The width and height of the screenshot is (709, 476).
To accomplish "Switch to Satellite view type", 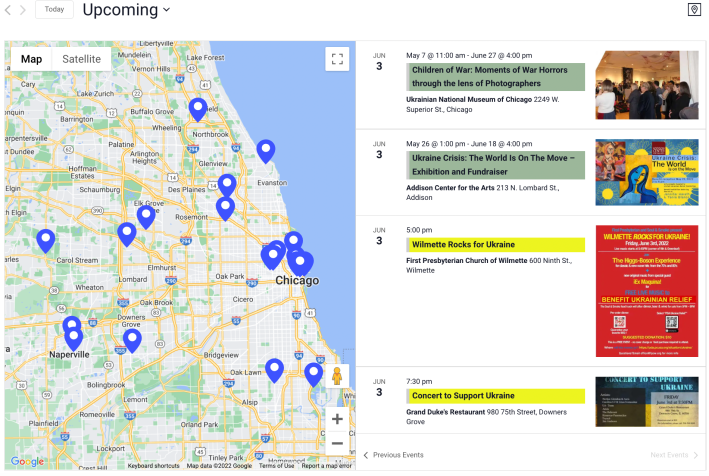I will click(81, 59).
